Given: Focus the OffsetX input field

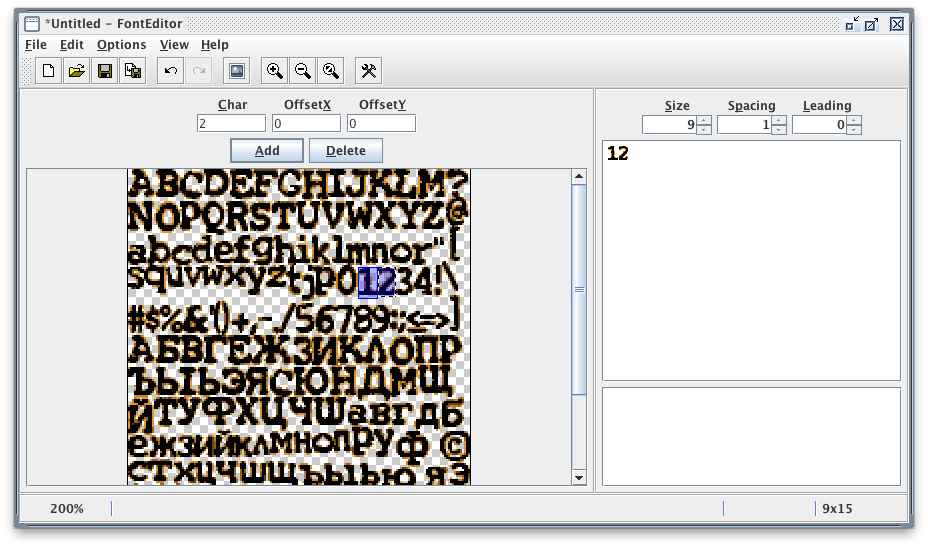Looking at the screenshot, I should click(307, 123).
